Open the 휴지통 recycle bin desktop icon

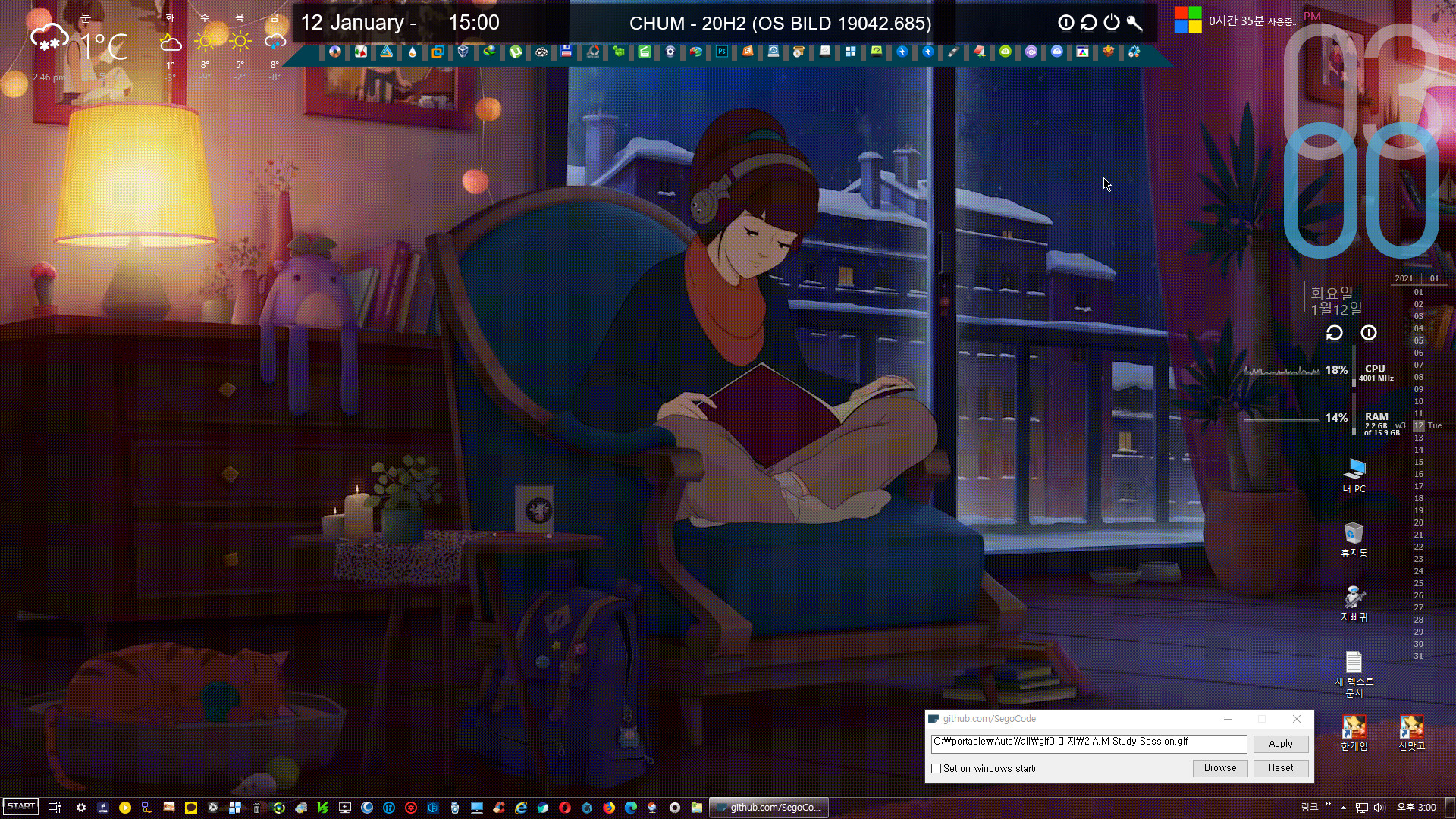pos(1354,539)
